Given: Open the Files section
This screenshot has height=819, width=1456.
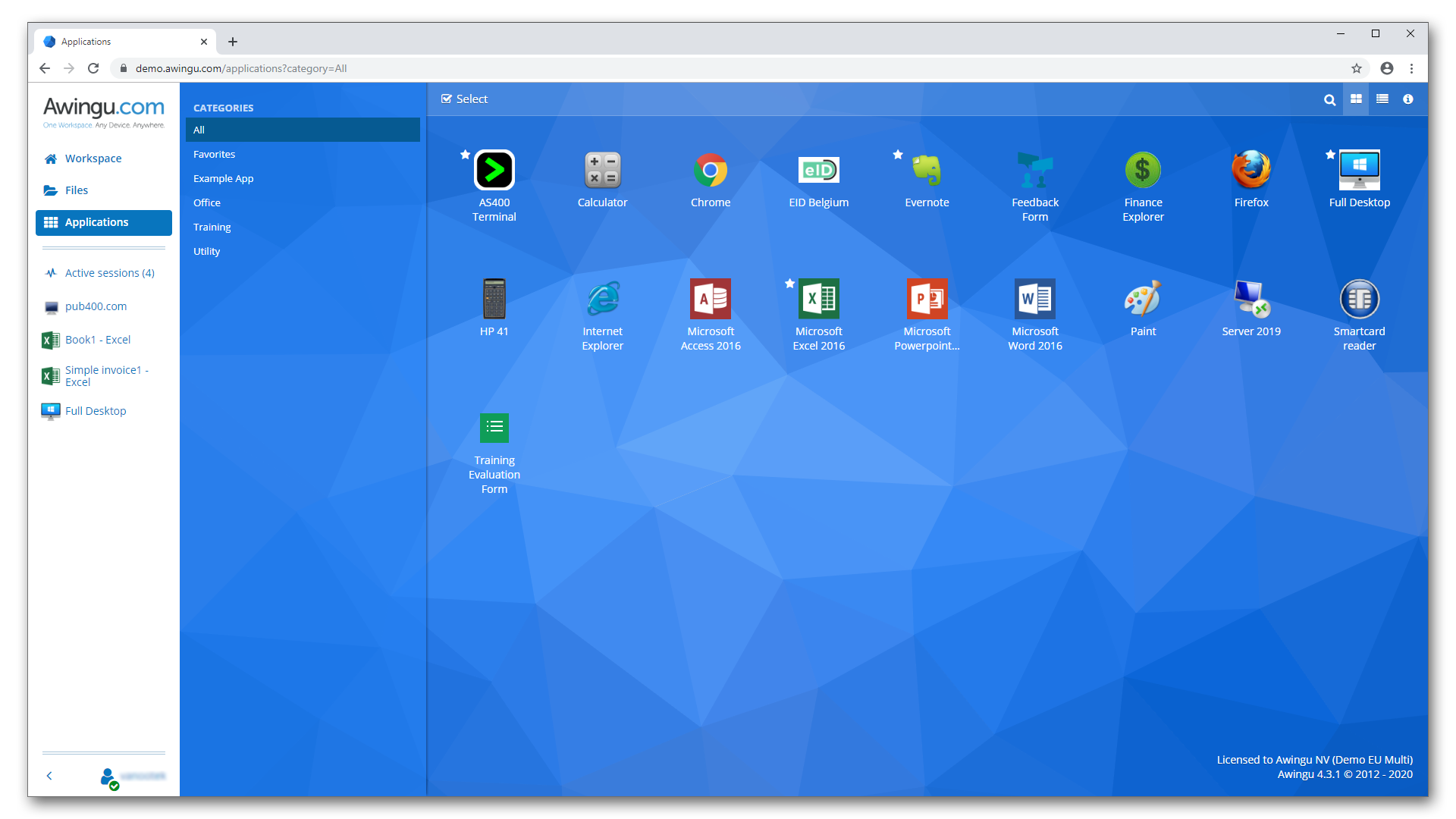Looking at the screenshot, I should [x=76, y=190].
